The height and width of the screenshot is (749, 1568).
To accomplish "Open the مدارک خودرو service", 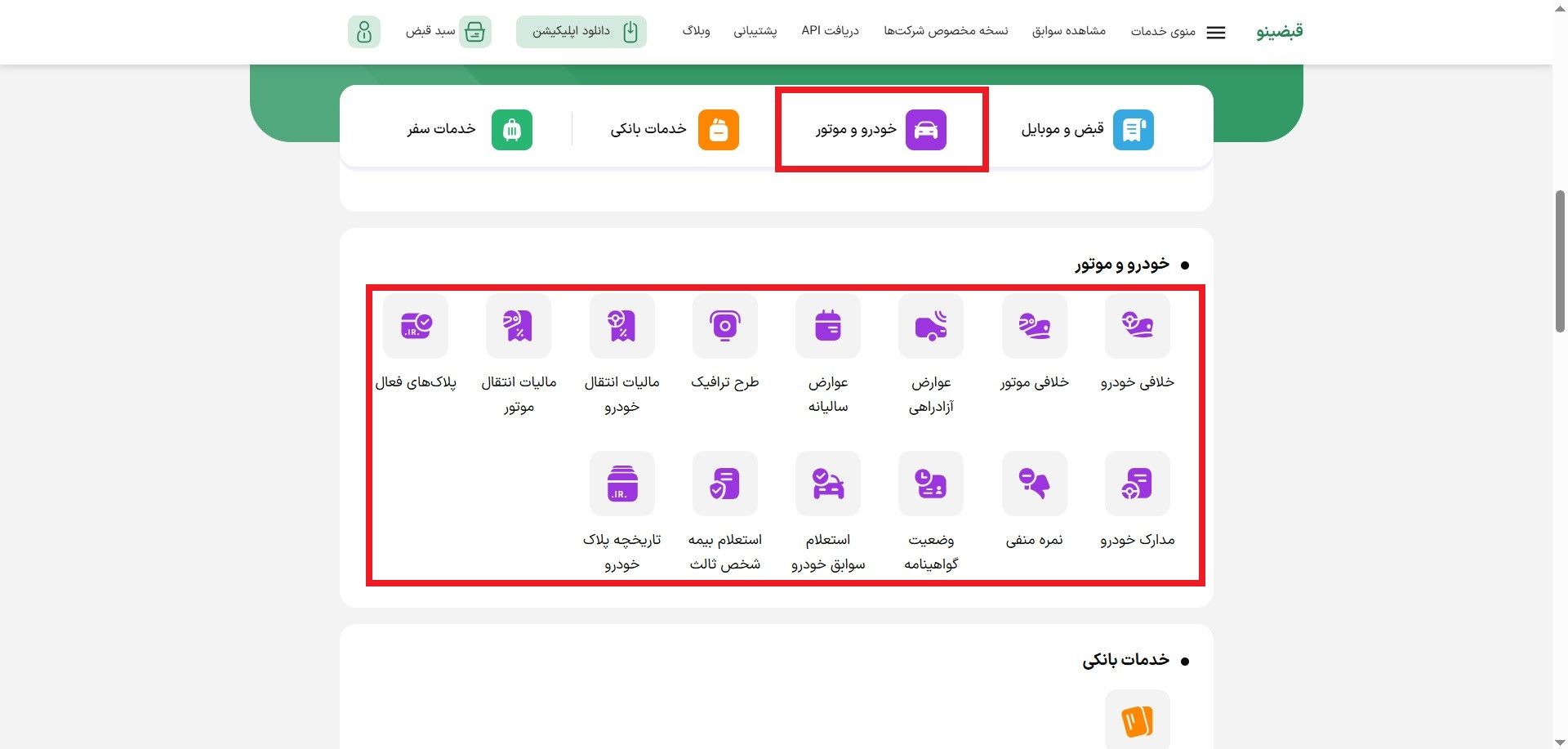I will (1137, 484).
